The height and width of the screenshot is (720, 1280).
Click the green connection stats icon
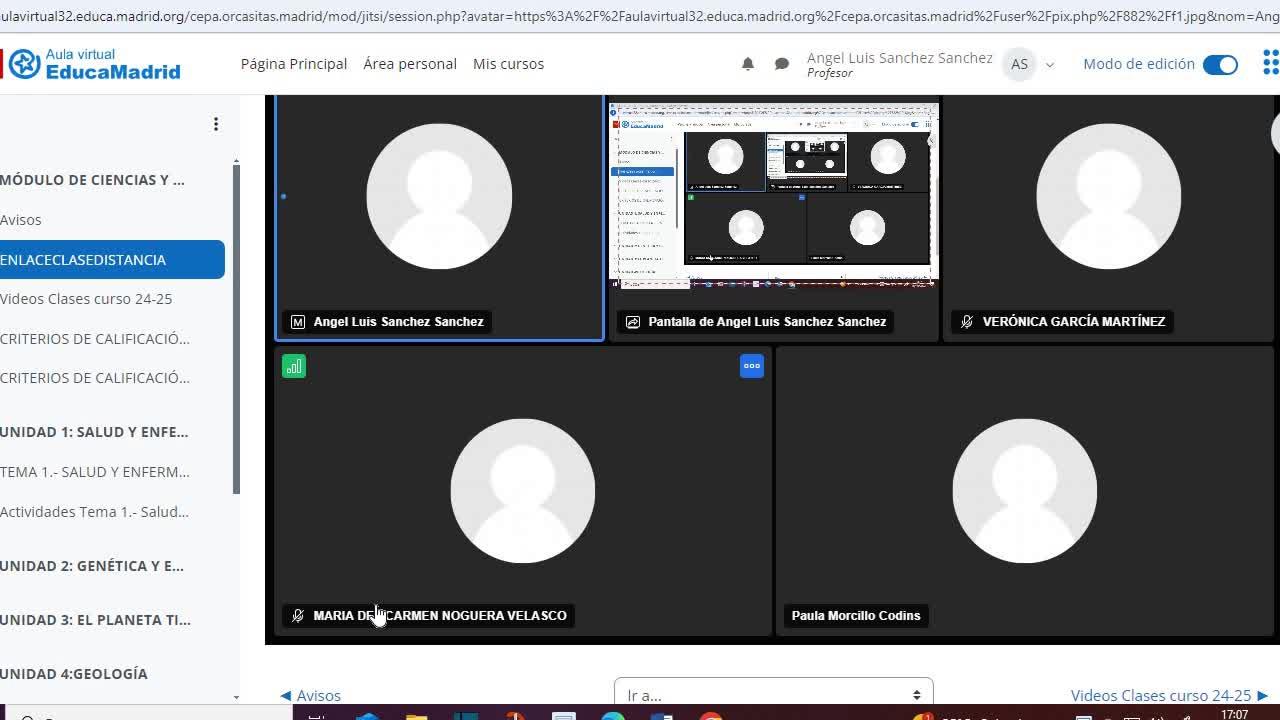[294, 367]
